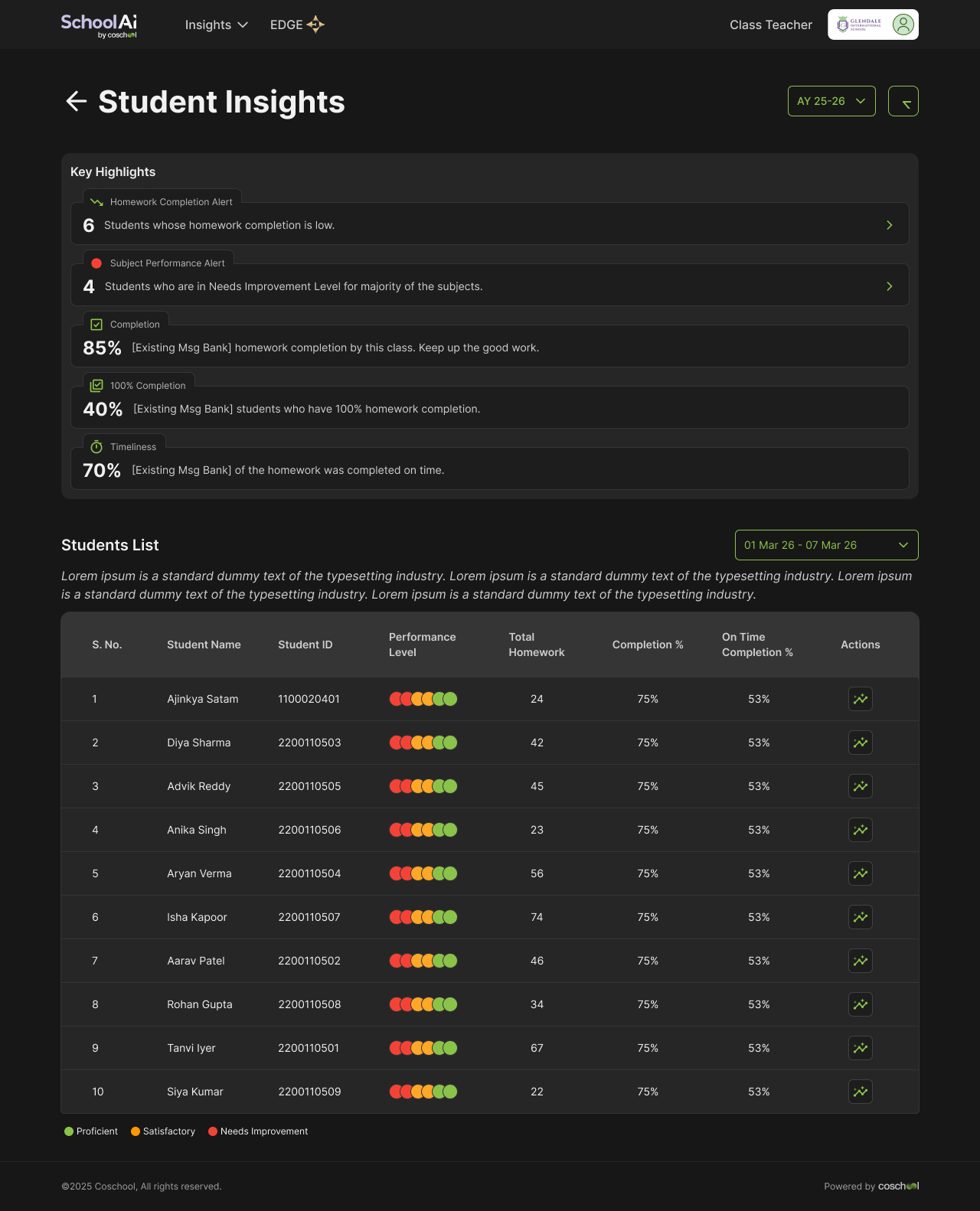Click the Class Teacher label

coord(771,24)
